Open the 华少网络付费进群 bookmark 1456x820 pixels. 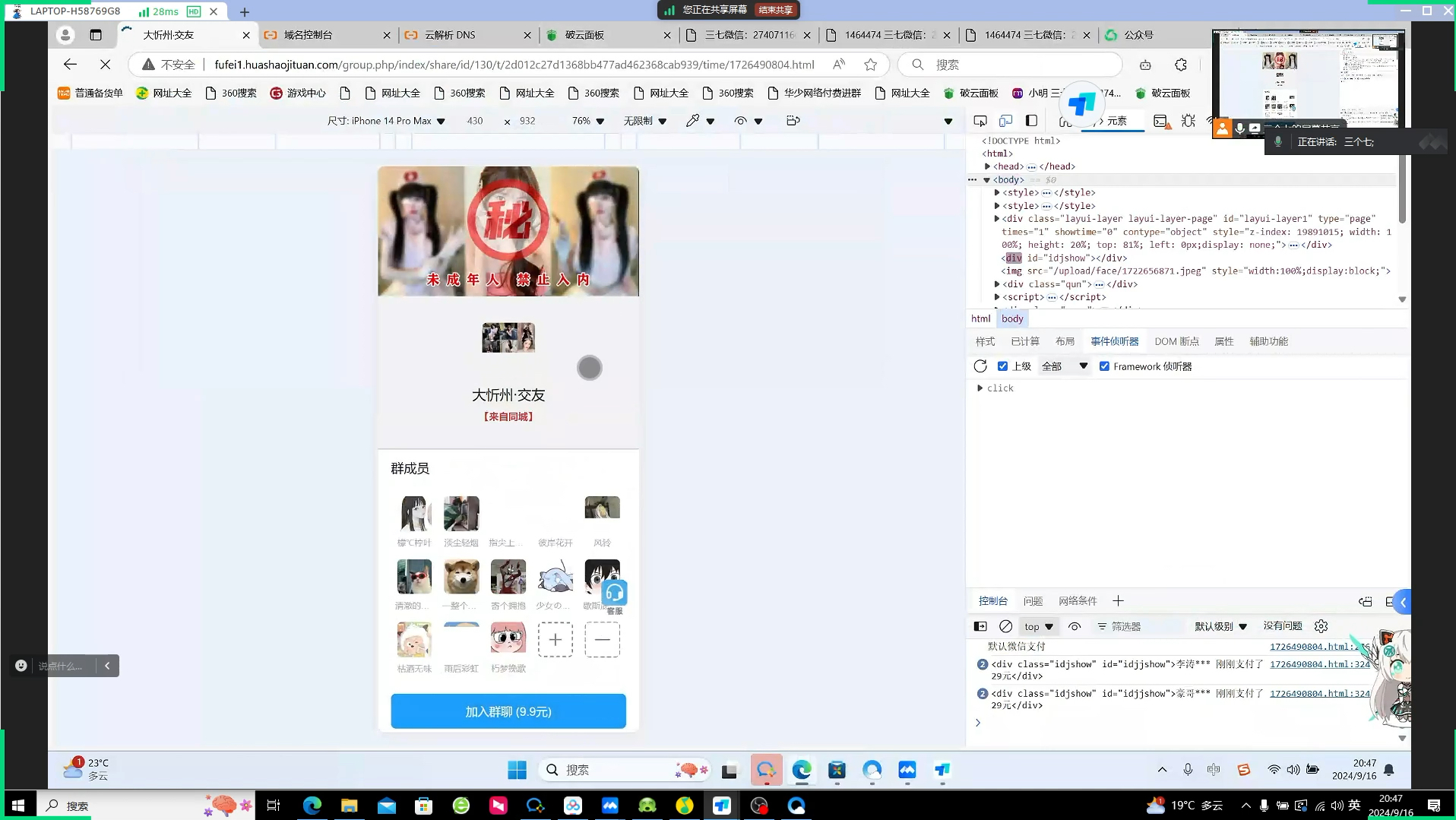point(814,93)
